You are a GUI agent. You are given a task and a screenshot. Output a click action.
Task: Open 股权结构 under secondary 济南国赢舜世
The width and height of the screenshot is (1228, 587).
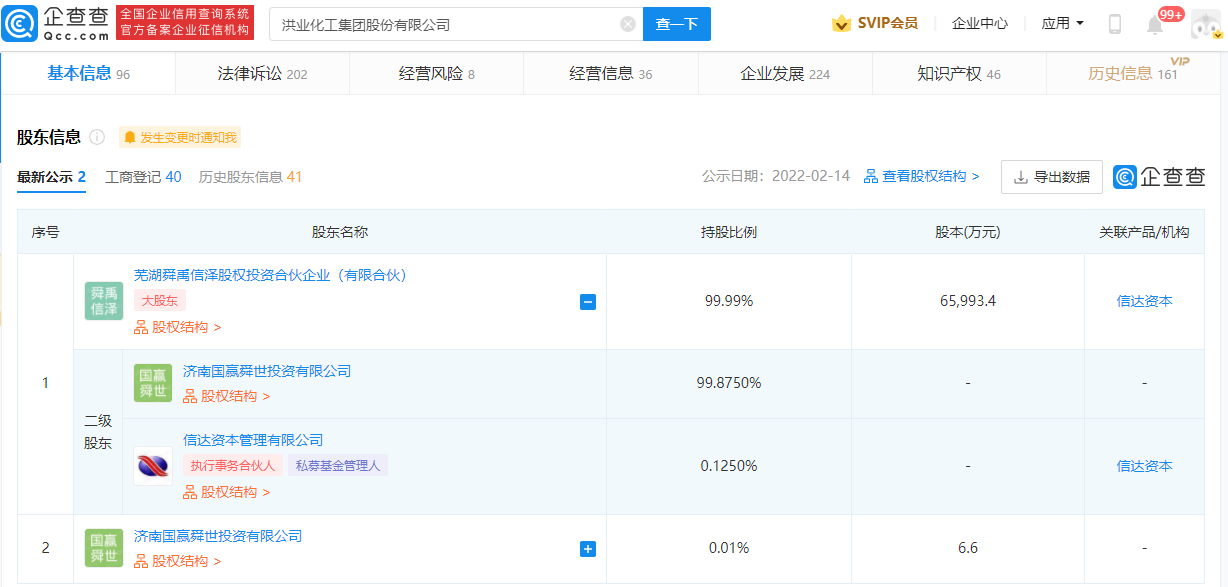[226, 396]
